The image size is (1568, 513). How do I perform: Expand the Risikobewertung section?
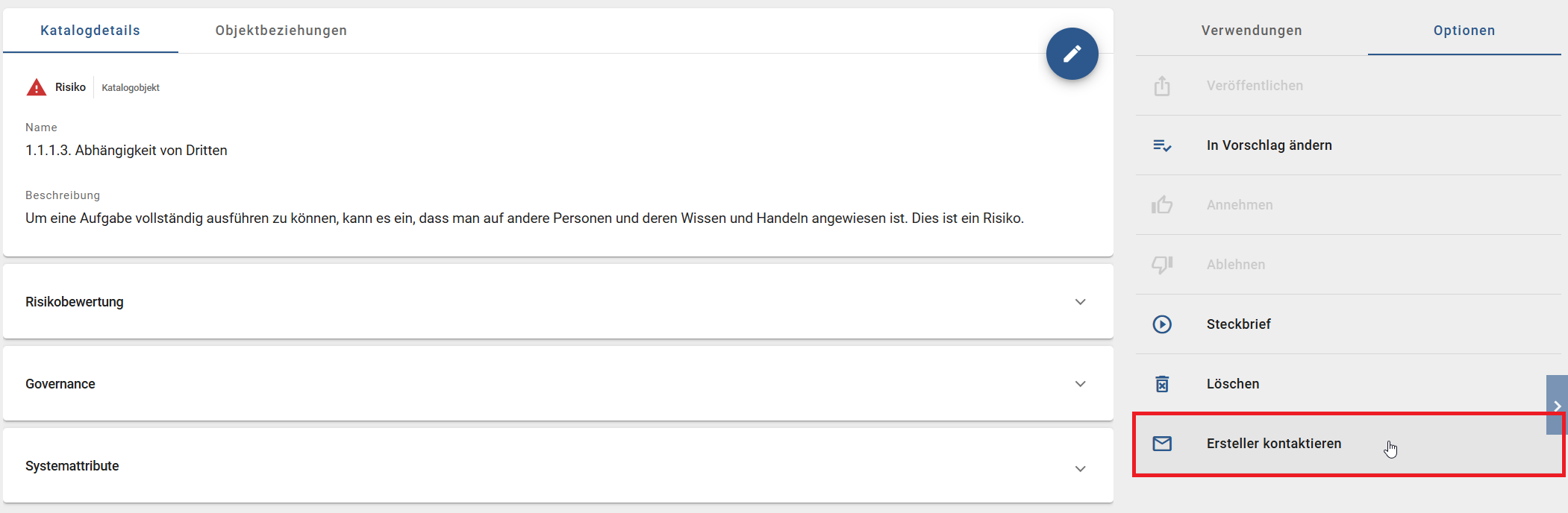click(1079, 302)
